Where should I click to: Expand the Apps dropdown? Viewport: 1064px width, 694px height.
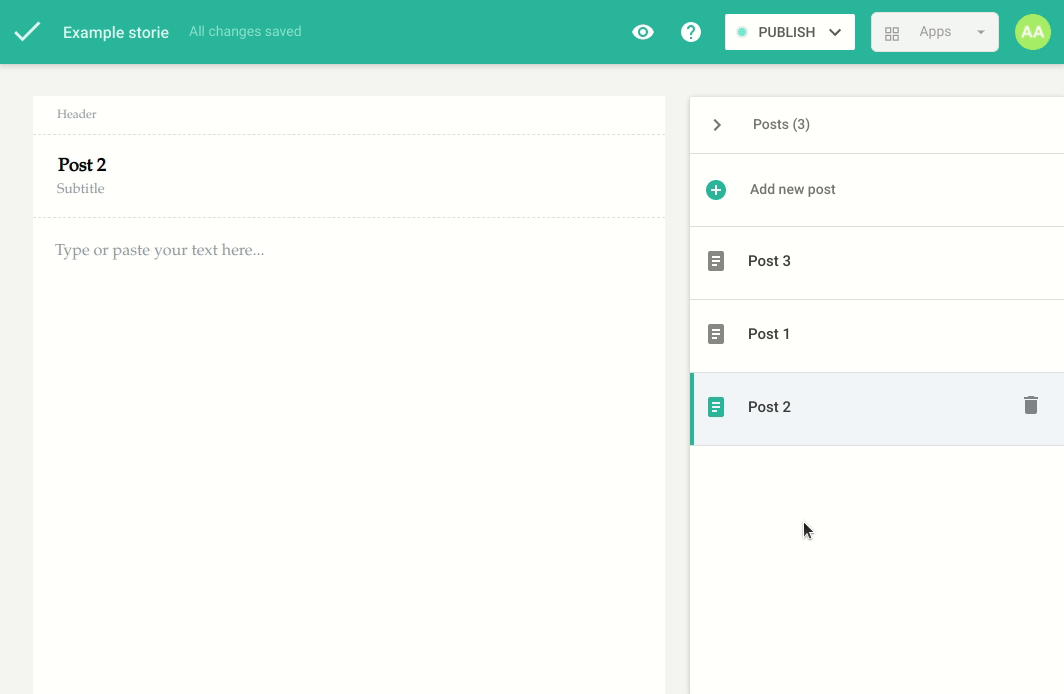pyautogui.click(x=934, y=32)
